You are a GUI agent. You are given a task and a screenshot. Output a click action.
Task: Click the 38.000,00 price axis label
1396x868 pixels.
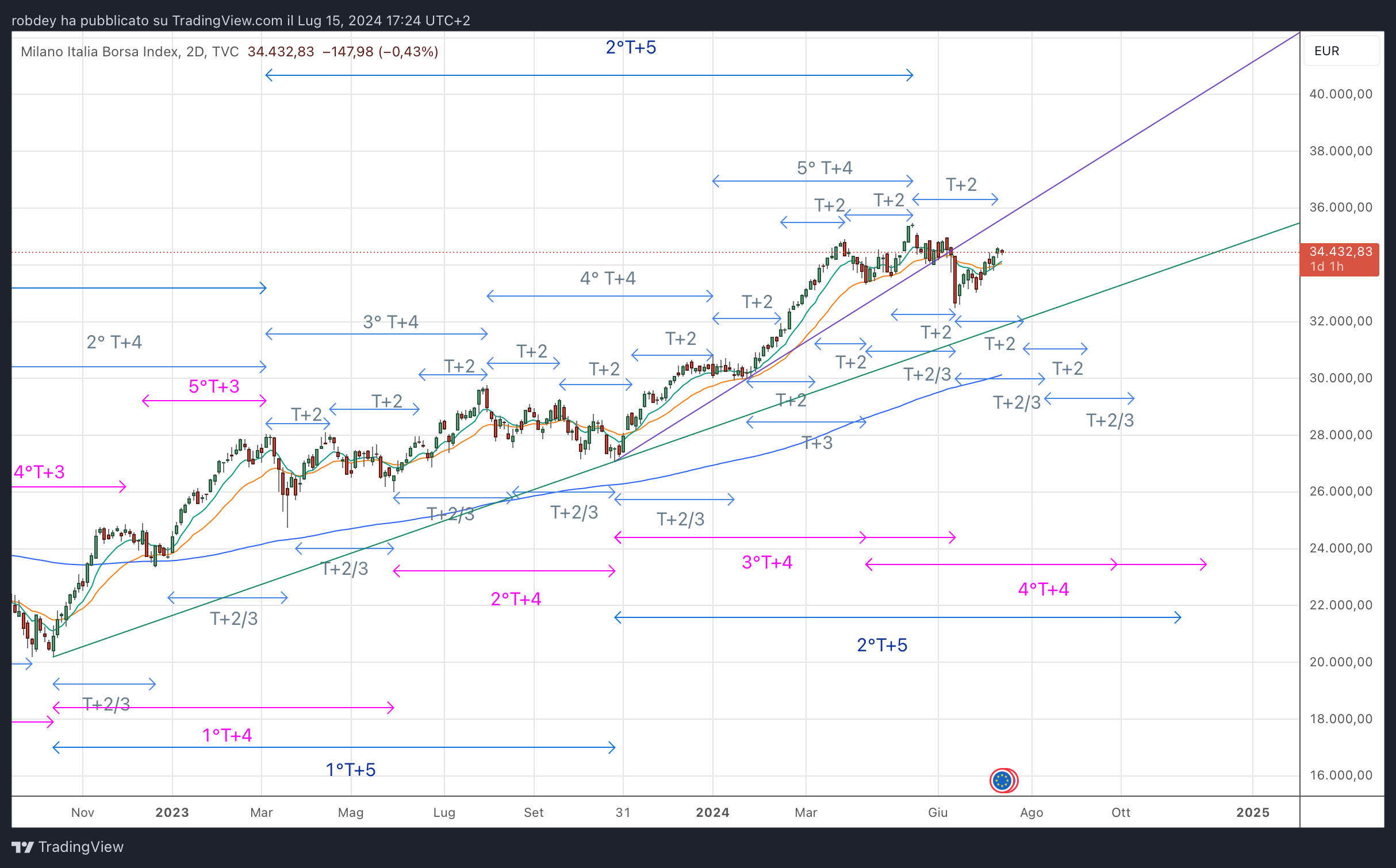pos(1341,151)
